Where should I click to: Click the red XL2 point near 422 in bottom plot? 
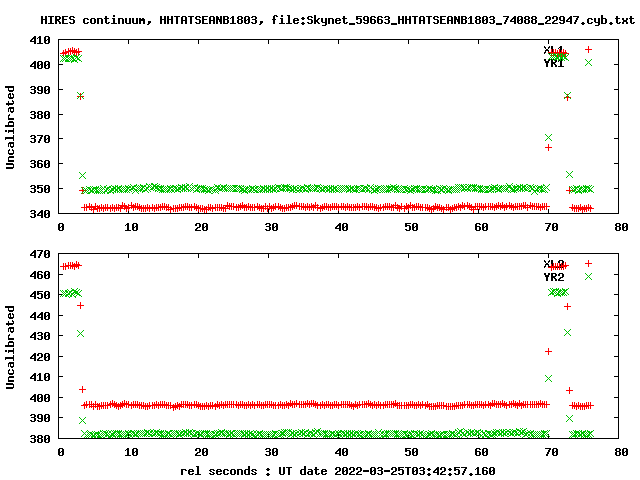549,351
